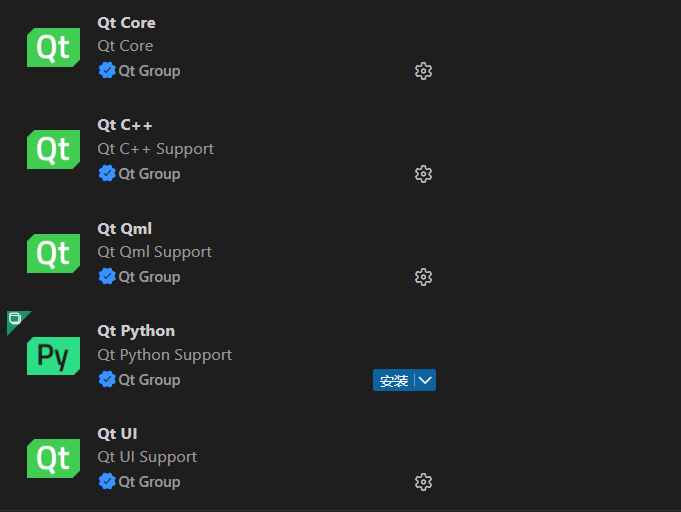
Task: Open the manage gear for Qt Qml
Action: [x=423, y=277]
